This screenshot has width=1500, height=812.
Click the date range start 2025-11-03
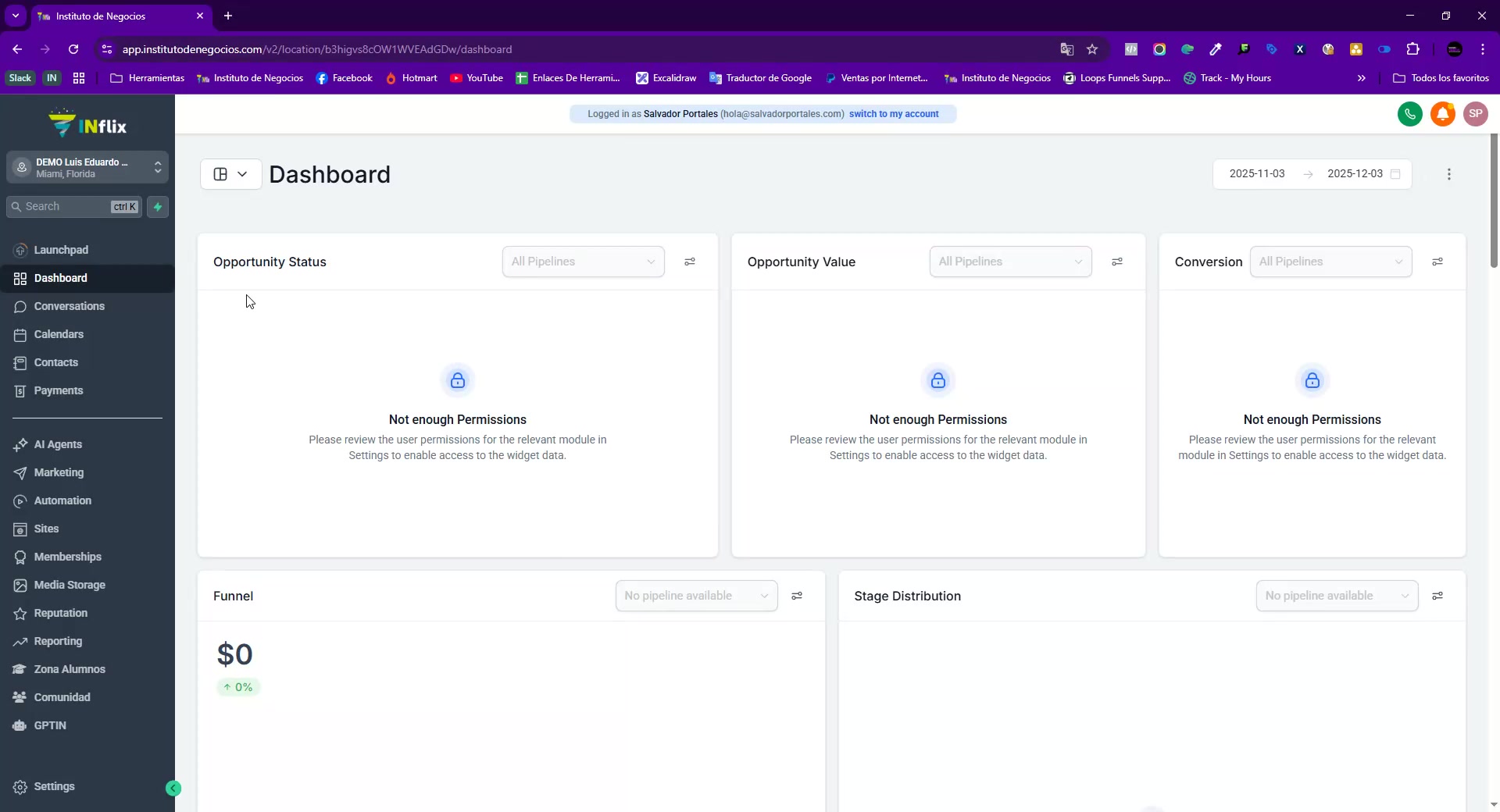(1256, 174)
